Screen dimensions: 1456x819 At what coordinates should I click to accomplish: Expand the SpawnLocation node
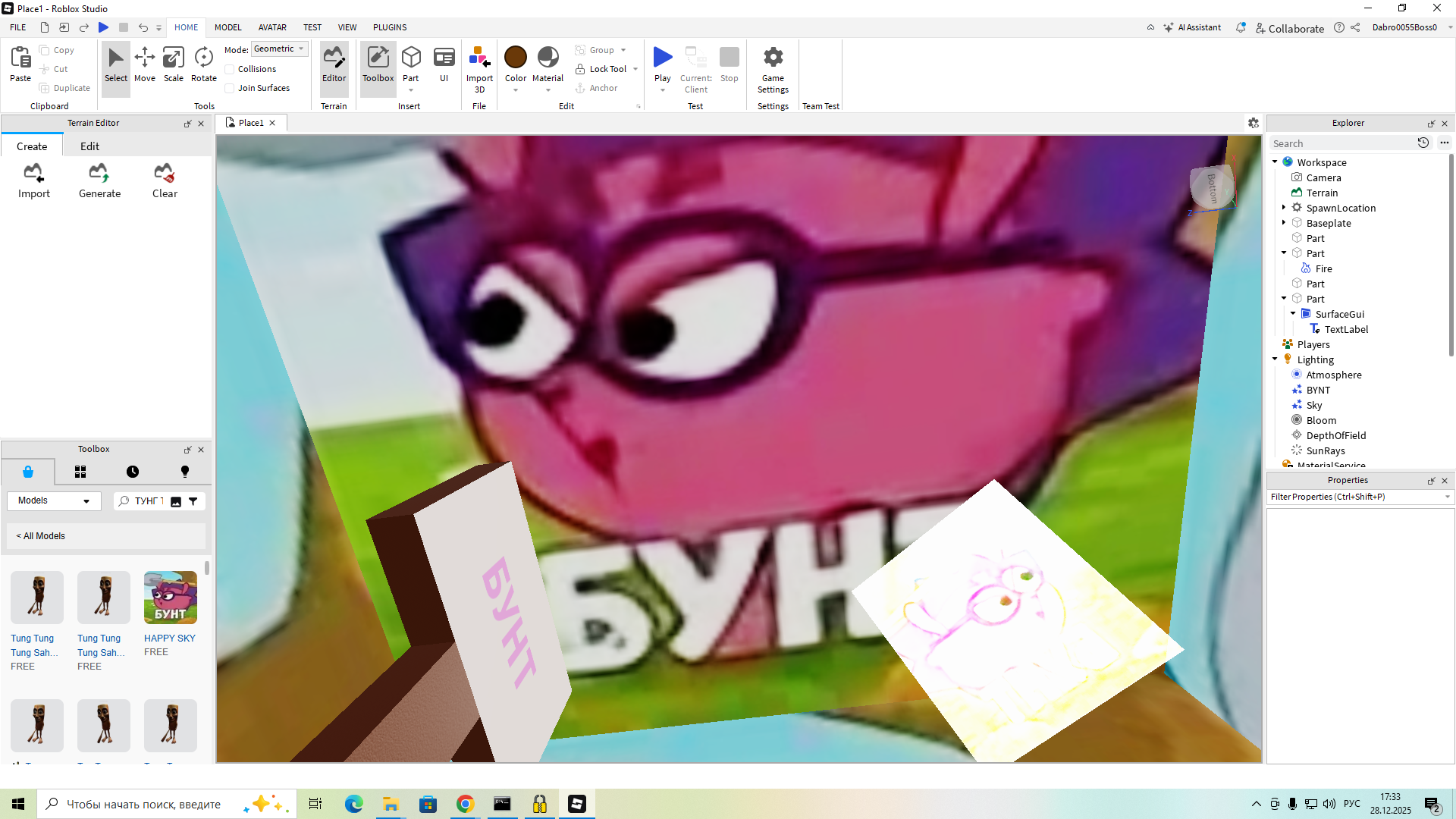(1284, 208)
